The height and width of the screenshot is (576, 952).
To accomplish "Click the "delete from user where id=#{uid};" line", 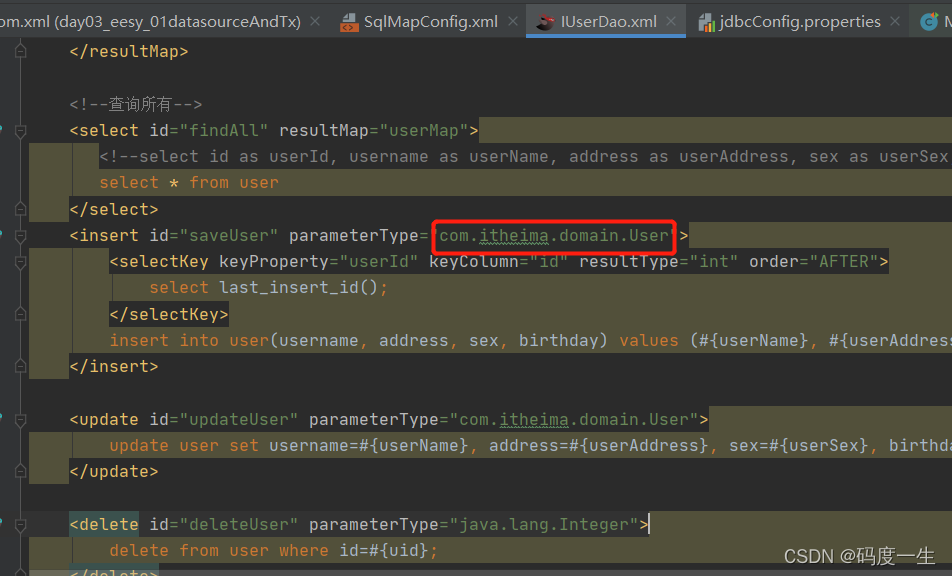I will tap(273, 551).
